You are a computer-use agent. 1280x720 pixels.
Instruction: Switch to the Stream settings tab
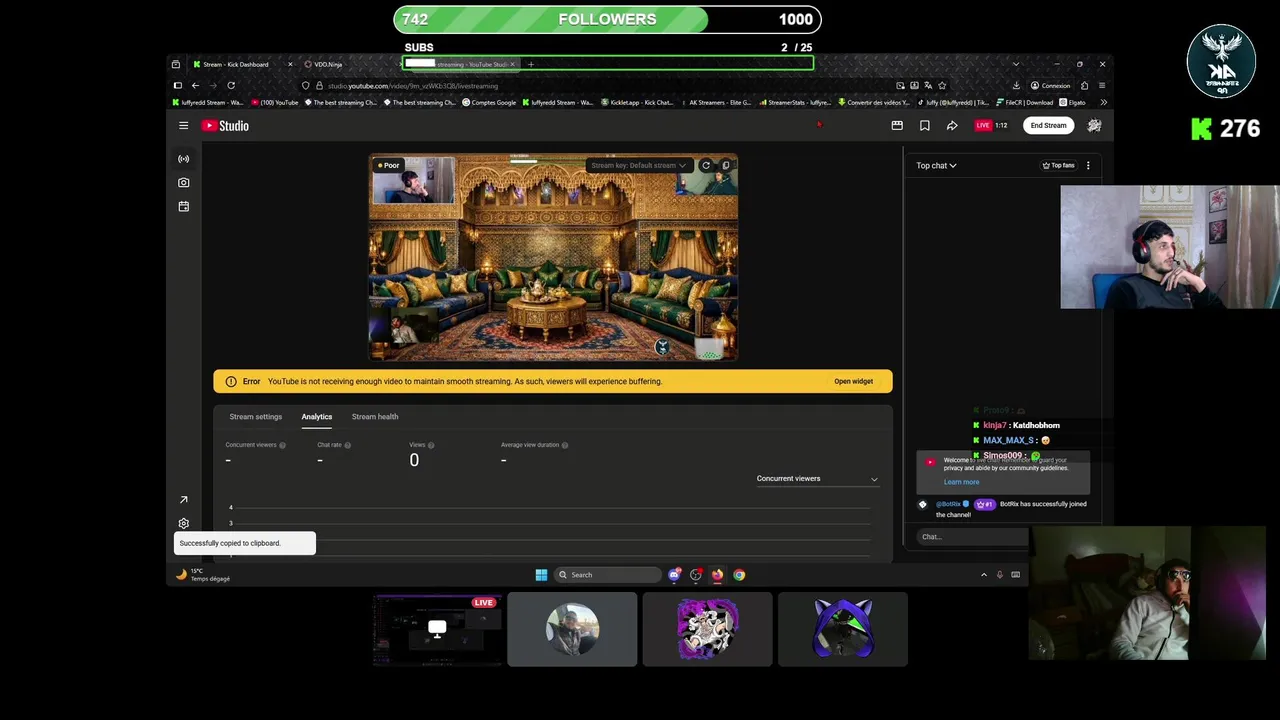point(255,417)
